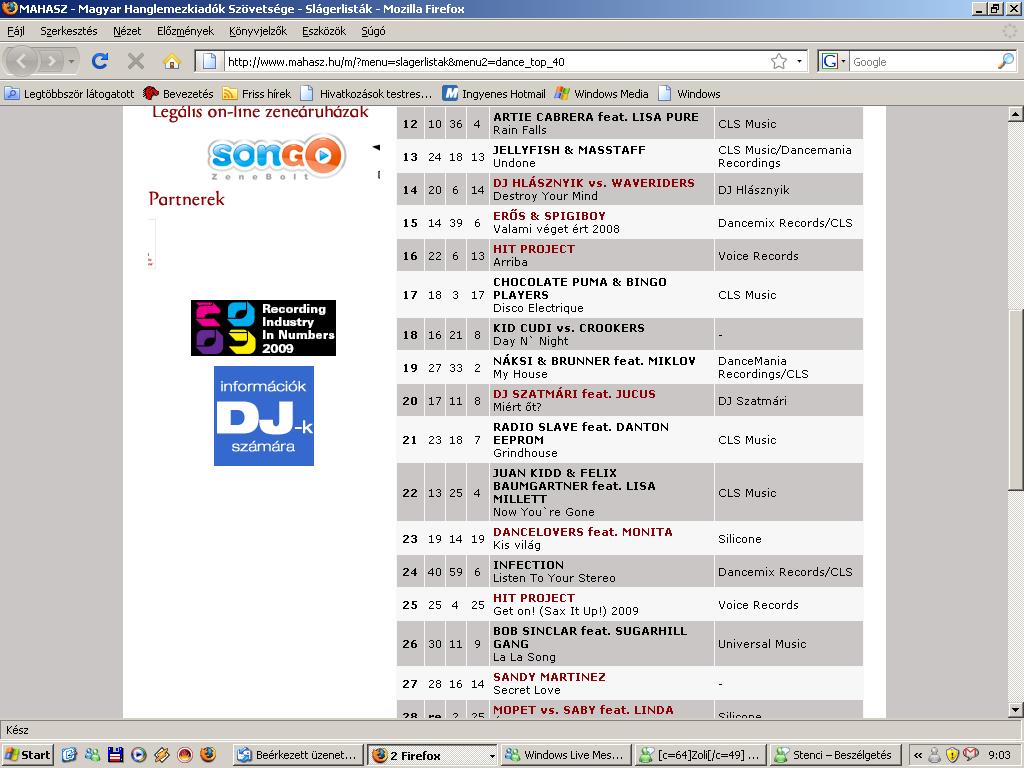Click the floppy disk quick launch icon

(116, 755)
